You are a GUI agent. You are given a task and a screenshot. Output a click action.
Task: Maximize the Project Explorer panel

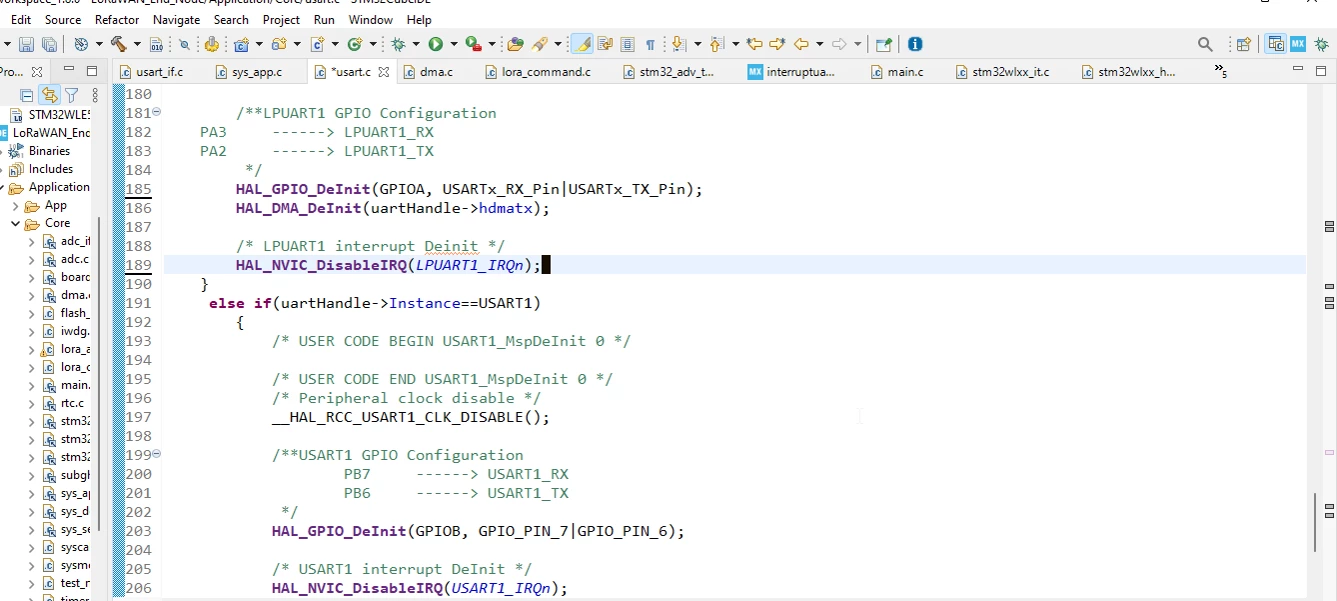pyautogui.click(x=92, y=72)
